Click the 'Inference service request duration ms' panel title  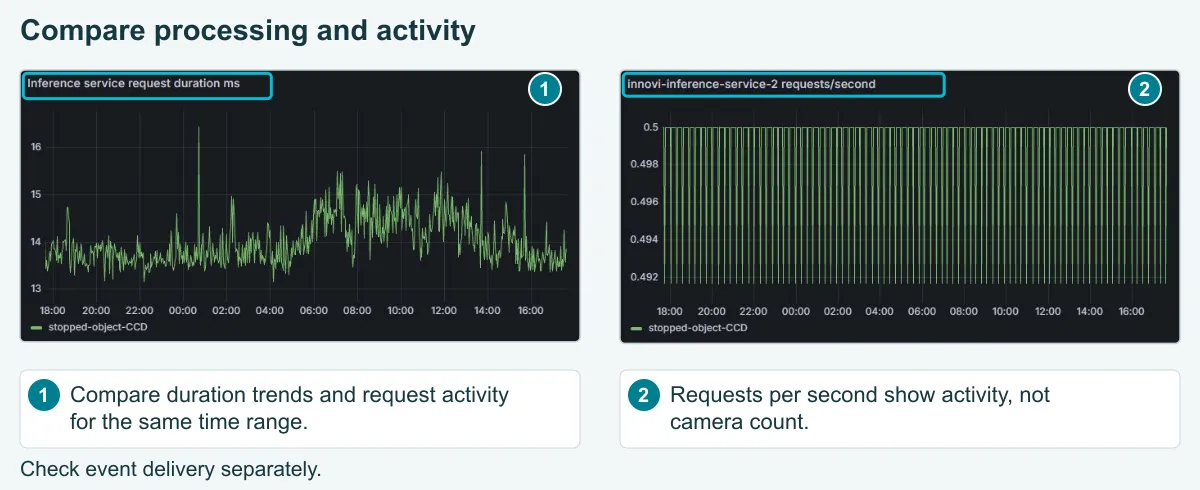(x=133, y=84)
